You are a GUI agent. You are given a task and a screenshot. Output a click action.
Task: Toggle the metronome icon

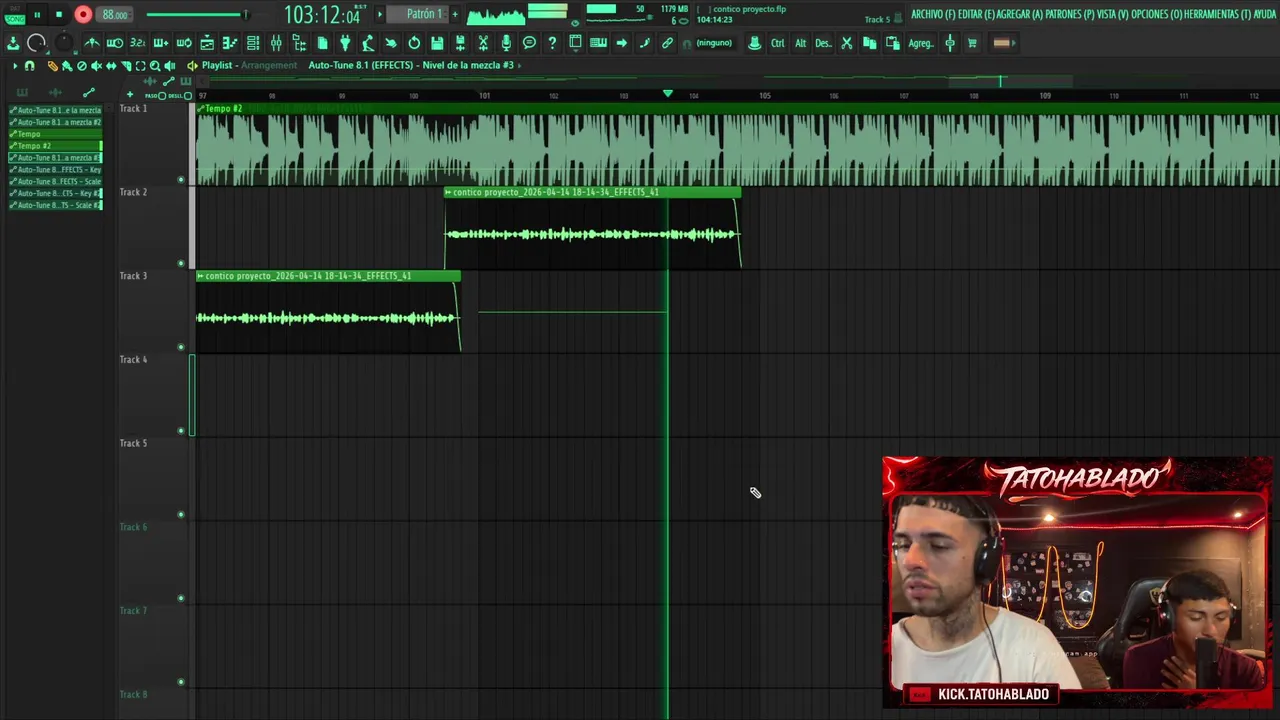click(x=91, y=43)
